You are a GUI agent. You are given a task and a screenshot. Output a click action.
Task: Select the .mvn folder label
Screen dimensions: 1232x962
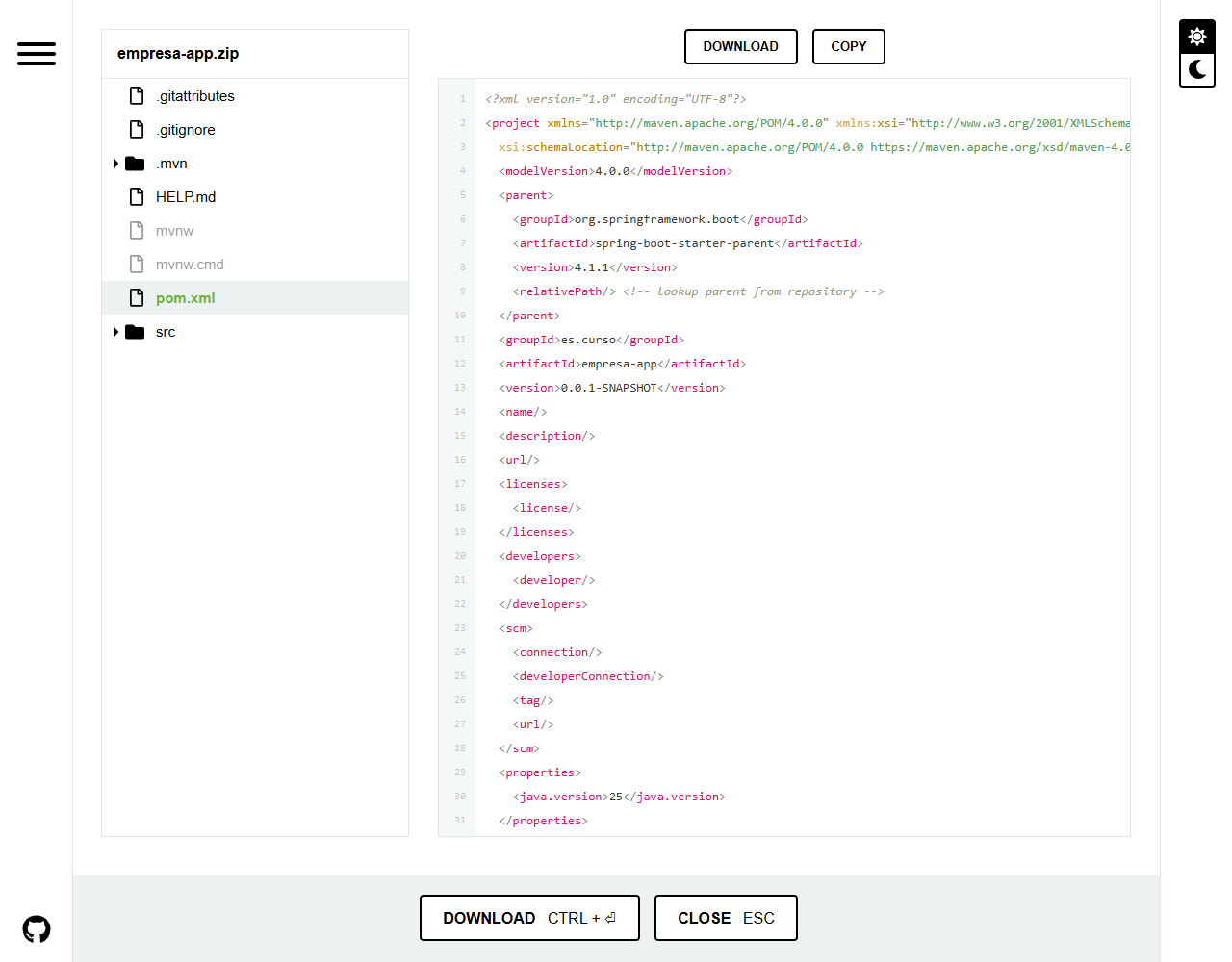coord(171,164)
